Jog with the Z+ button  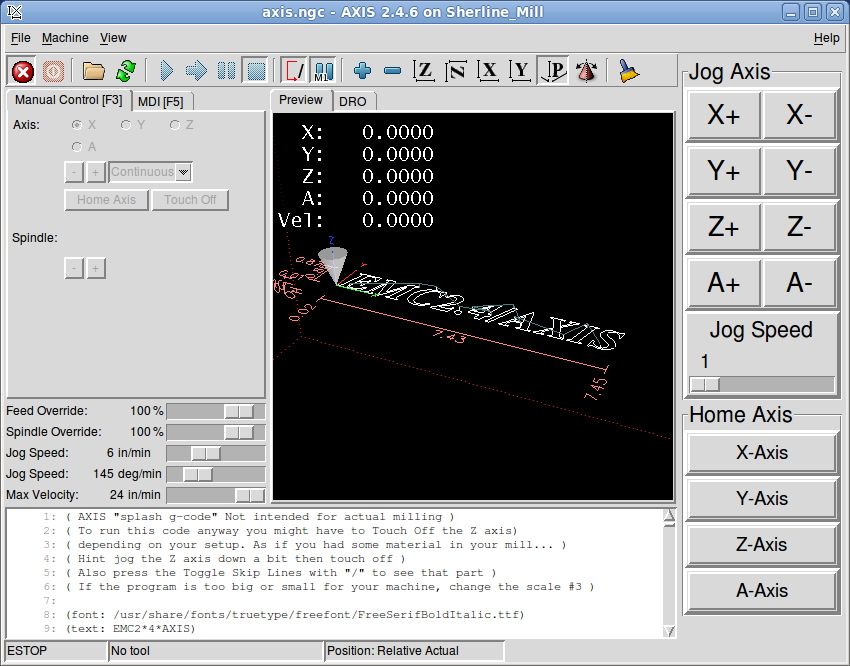click(724, 227)
